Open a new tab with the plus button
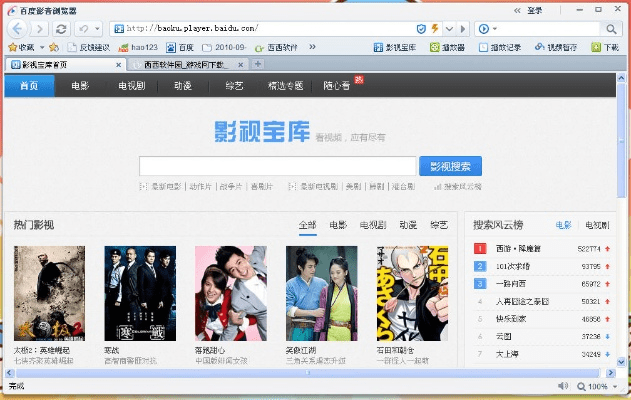The image size is (631, 400). [x=258, y=64]
